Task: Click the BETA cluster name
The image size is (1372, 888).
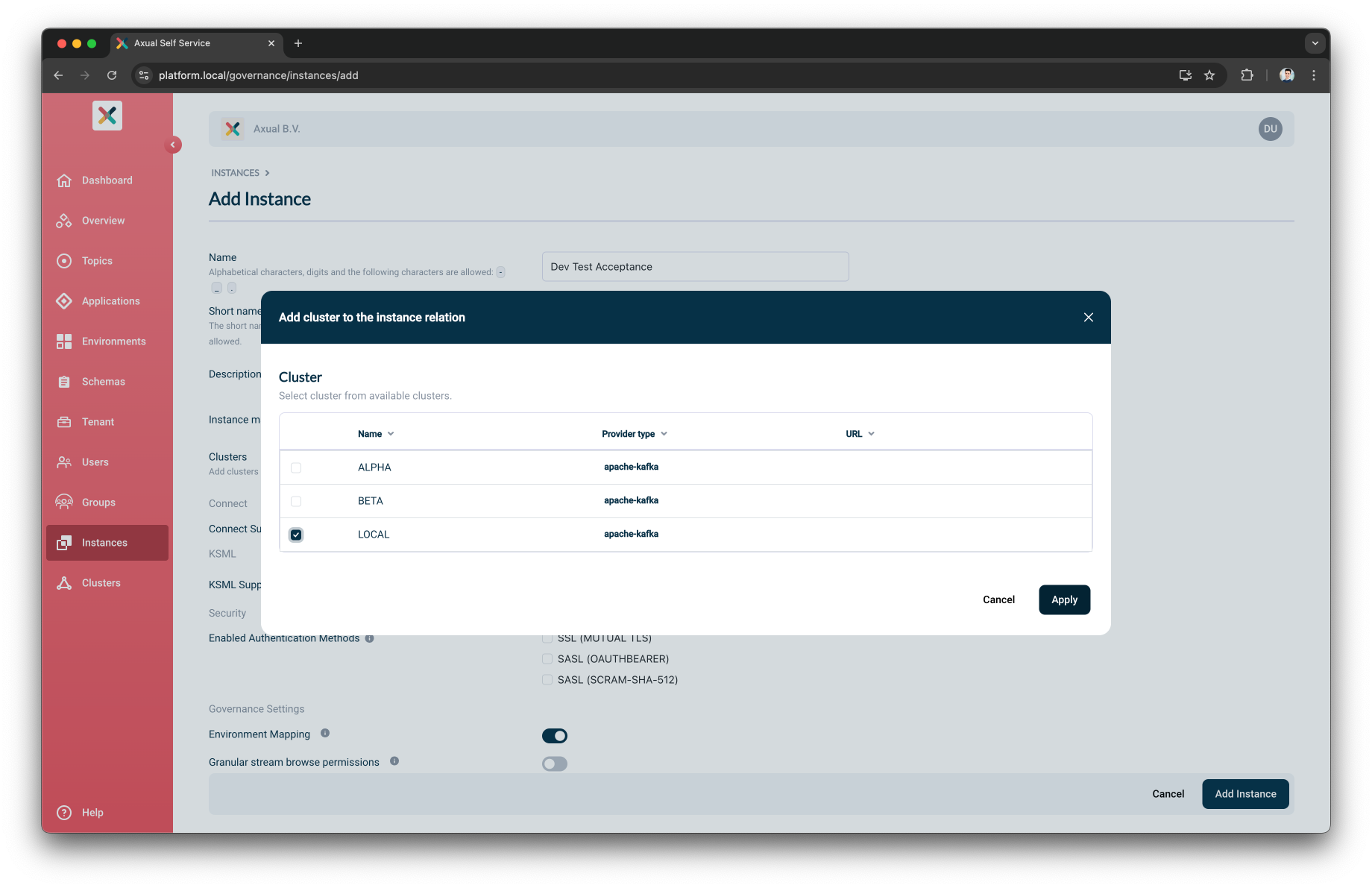Action: pos(371,501)
